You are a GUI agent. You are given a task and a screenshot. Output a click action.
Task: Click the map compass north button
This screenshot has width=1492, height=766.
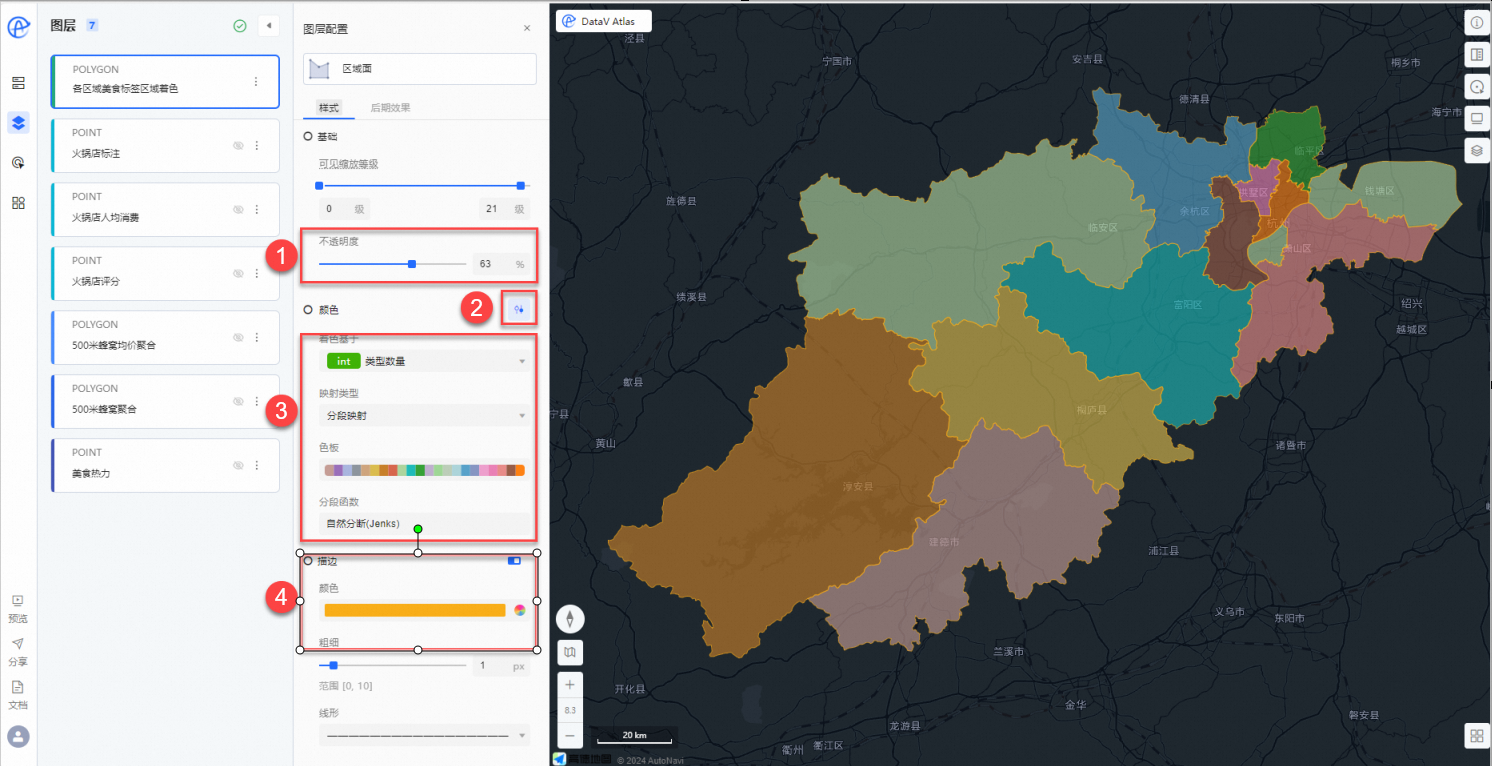(x=570, y=620)
